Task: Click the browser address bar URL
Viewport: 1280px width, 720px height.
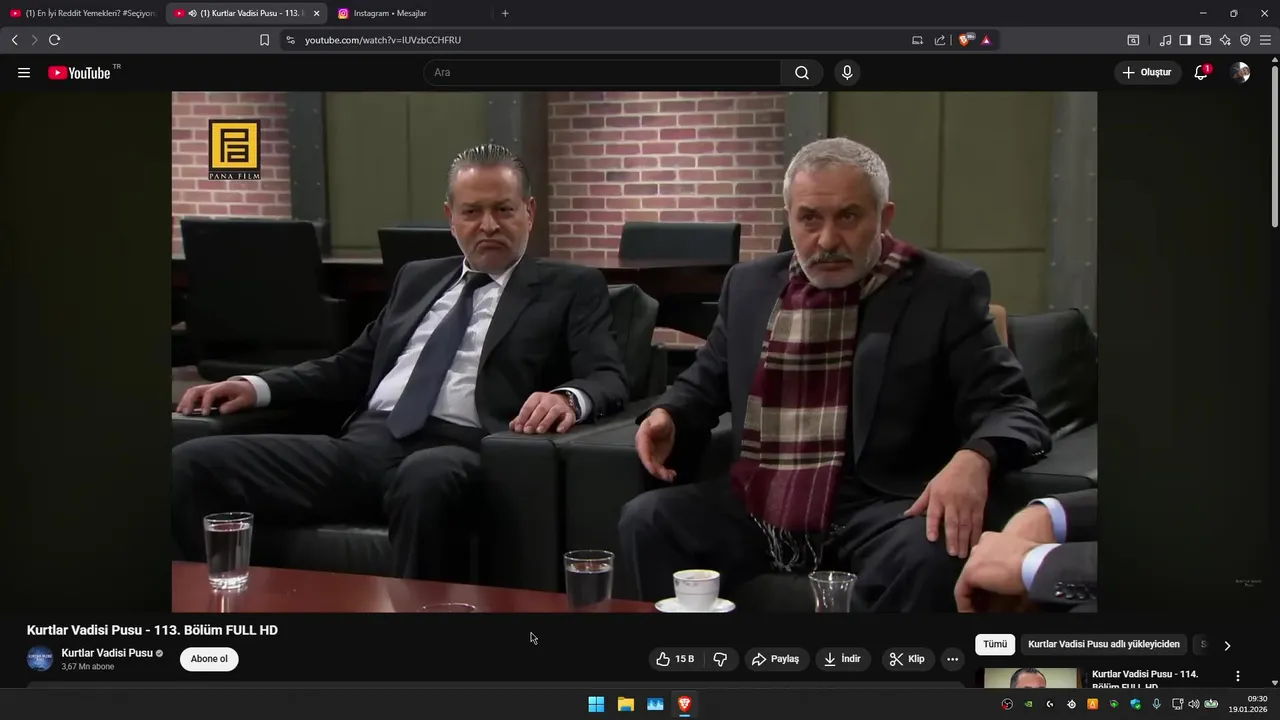Action: click(x=383, y=40)
